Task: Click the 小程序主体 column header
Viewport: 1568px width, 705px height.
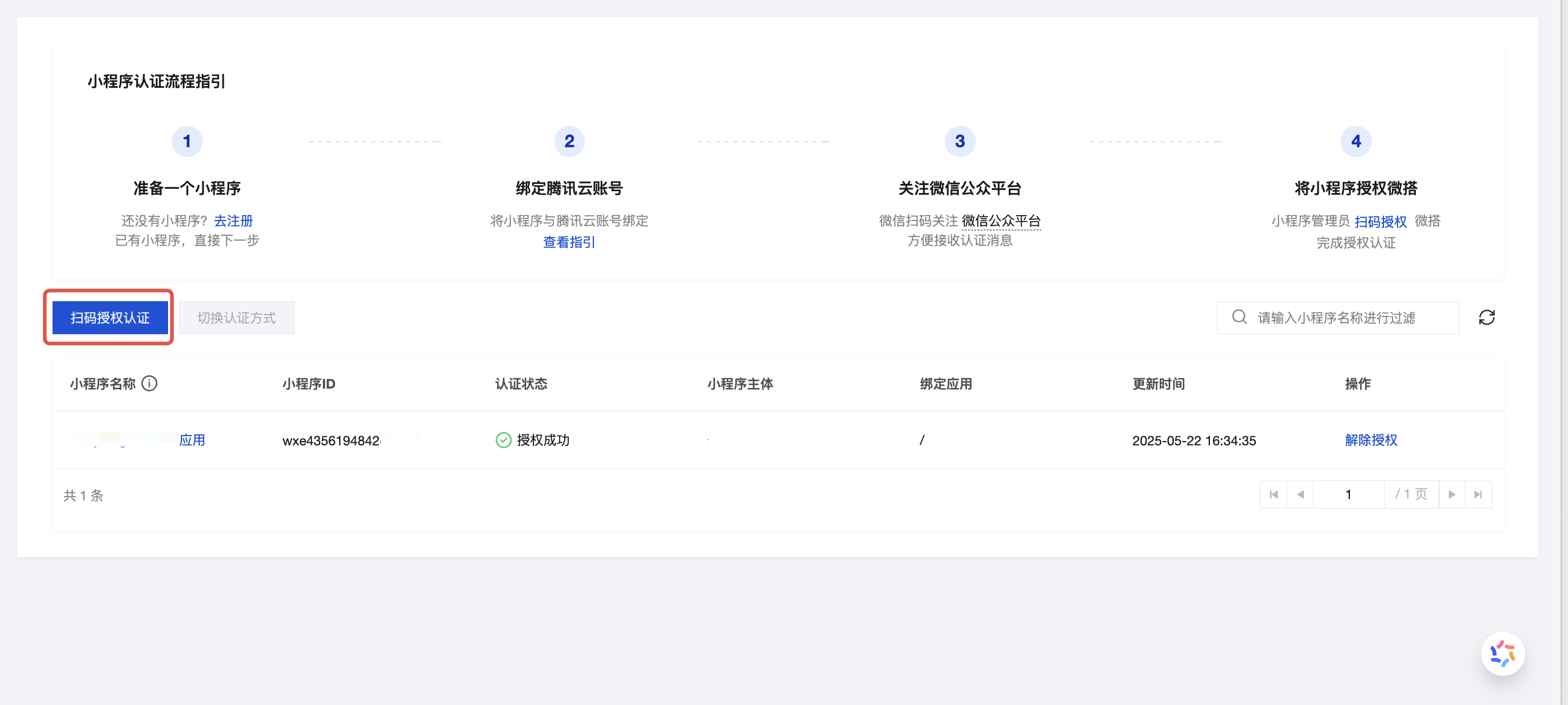Action: (x=740, y=384)
